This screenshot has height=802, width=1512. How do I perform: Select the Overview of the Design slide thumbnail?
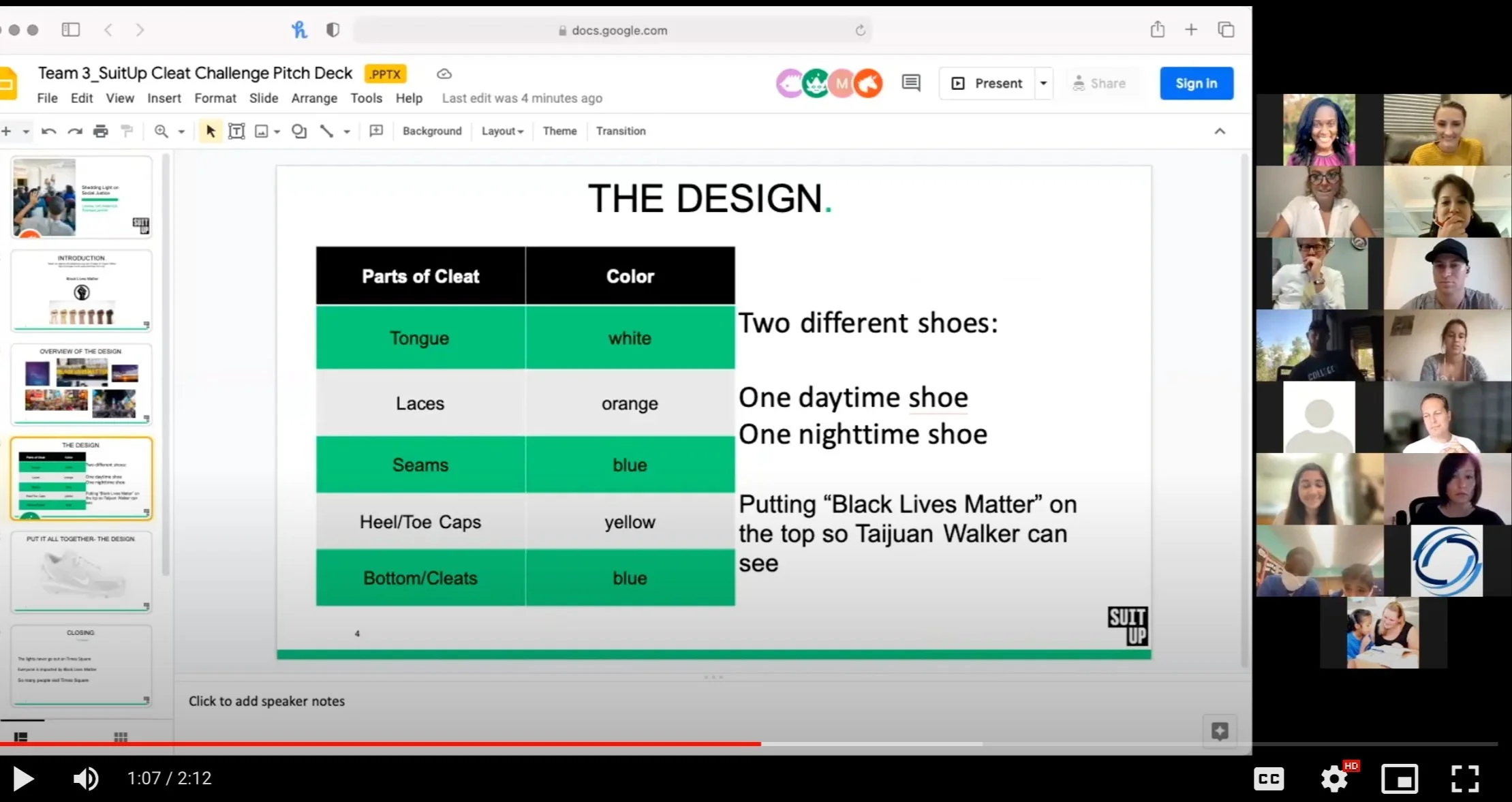[x=81, y=384]
